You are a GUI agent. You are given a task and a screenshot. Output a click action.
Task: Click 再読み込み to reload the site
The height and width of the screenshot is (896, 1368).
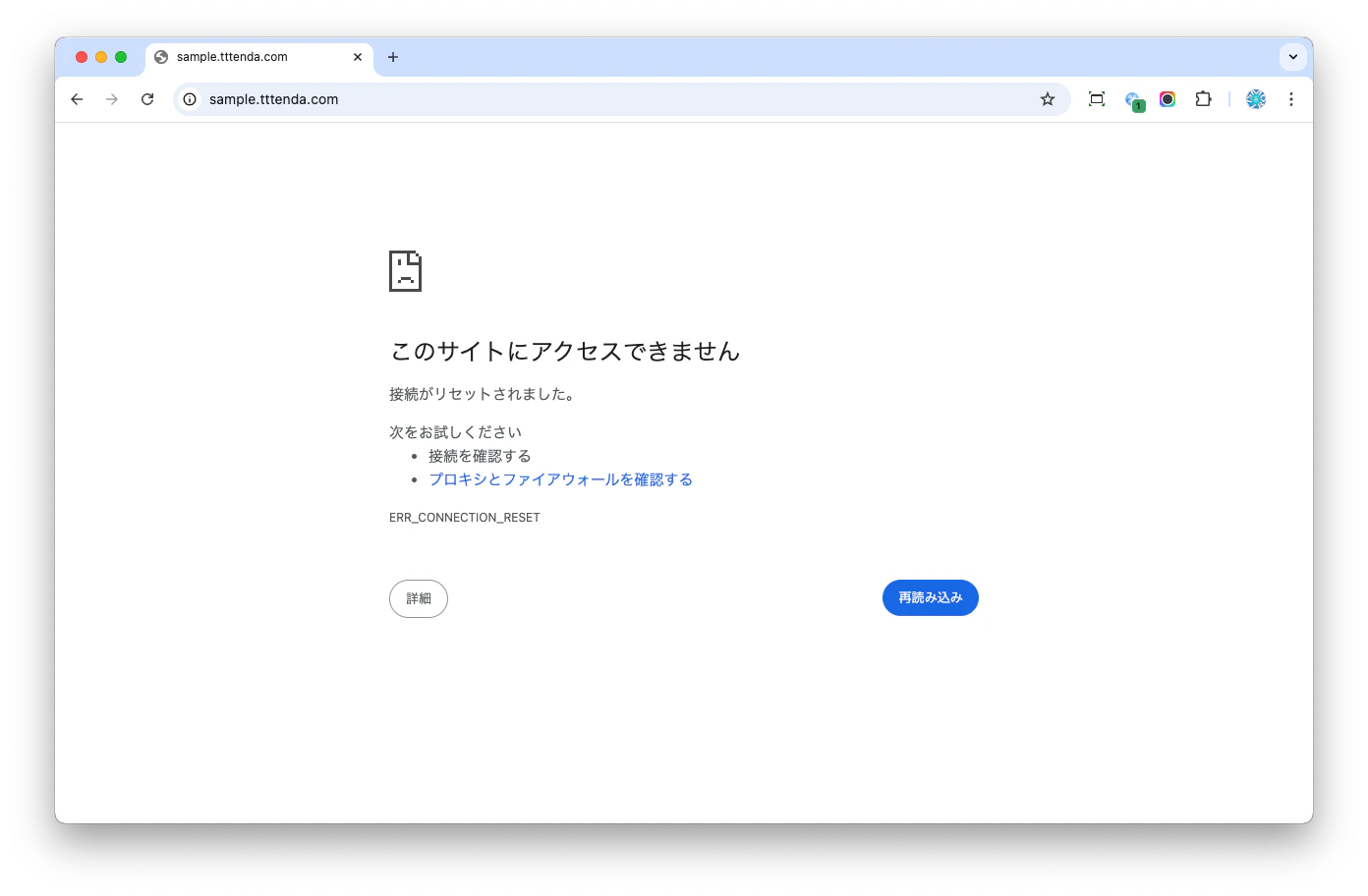930,597
